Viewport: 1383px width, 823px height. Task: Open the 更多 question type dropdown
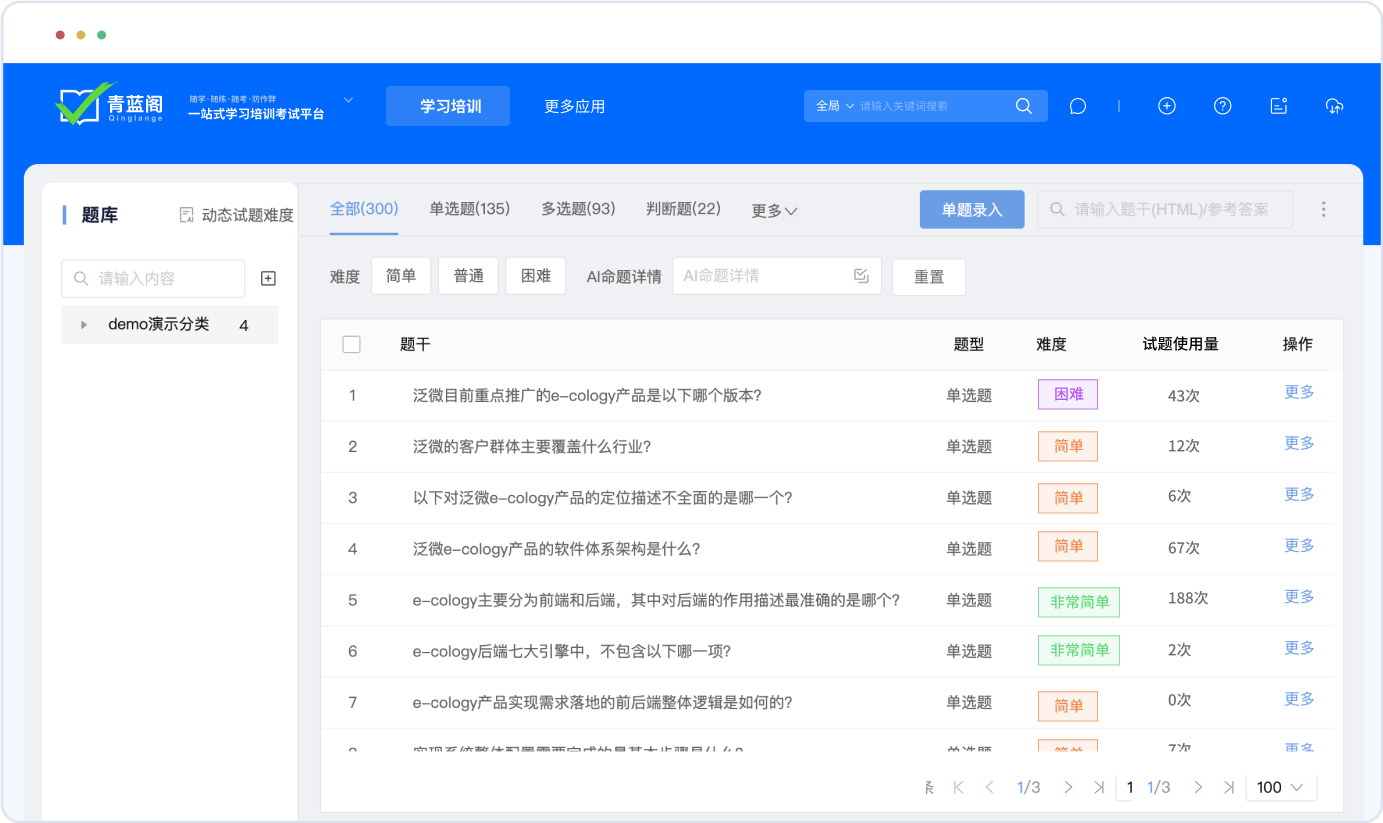774,211
